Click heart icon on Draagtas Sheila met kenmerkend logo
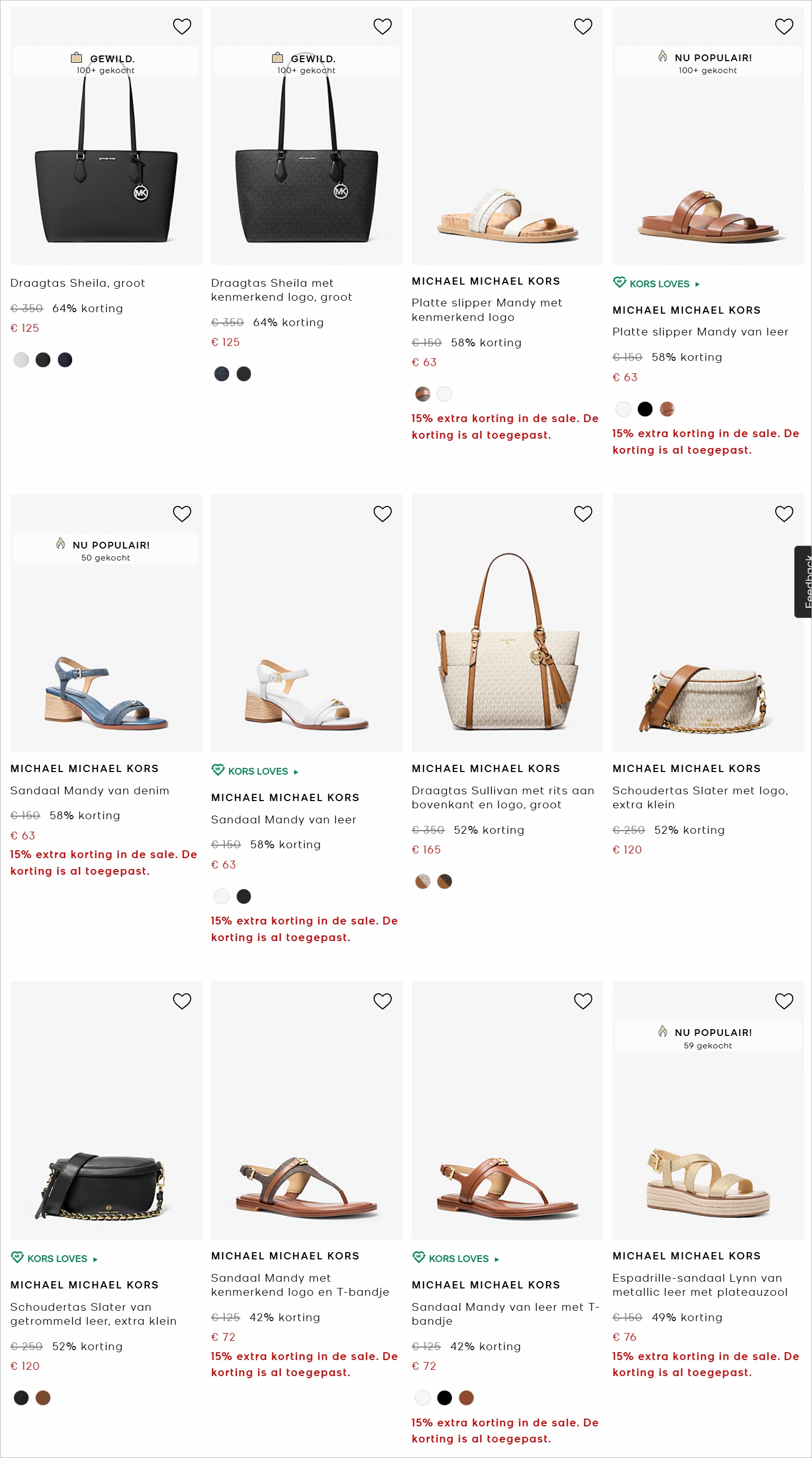Viewport: 812px width, 1458px height. 382,26
